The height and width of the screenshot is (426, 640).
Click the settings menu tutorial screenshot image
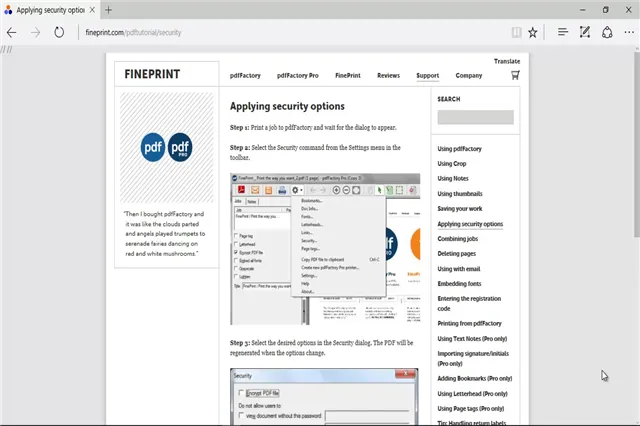325,249
